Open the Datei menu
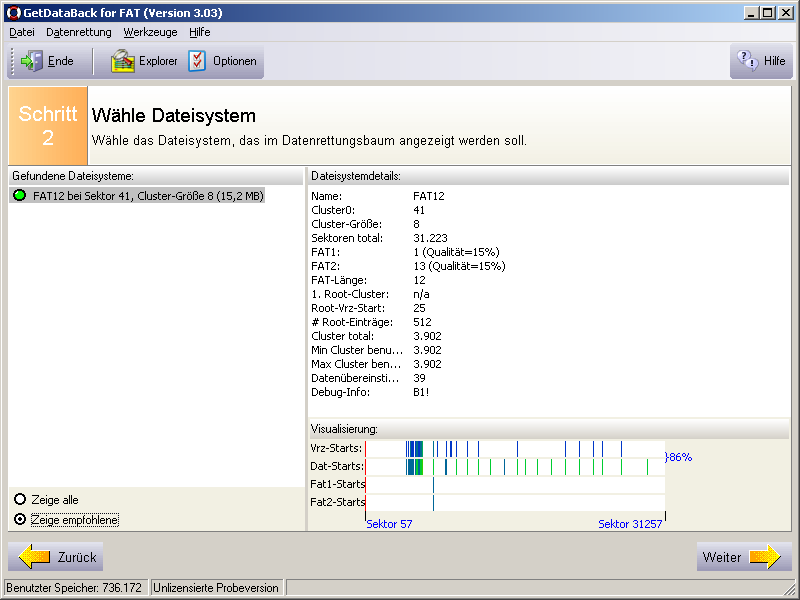 click(22, 32)
